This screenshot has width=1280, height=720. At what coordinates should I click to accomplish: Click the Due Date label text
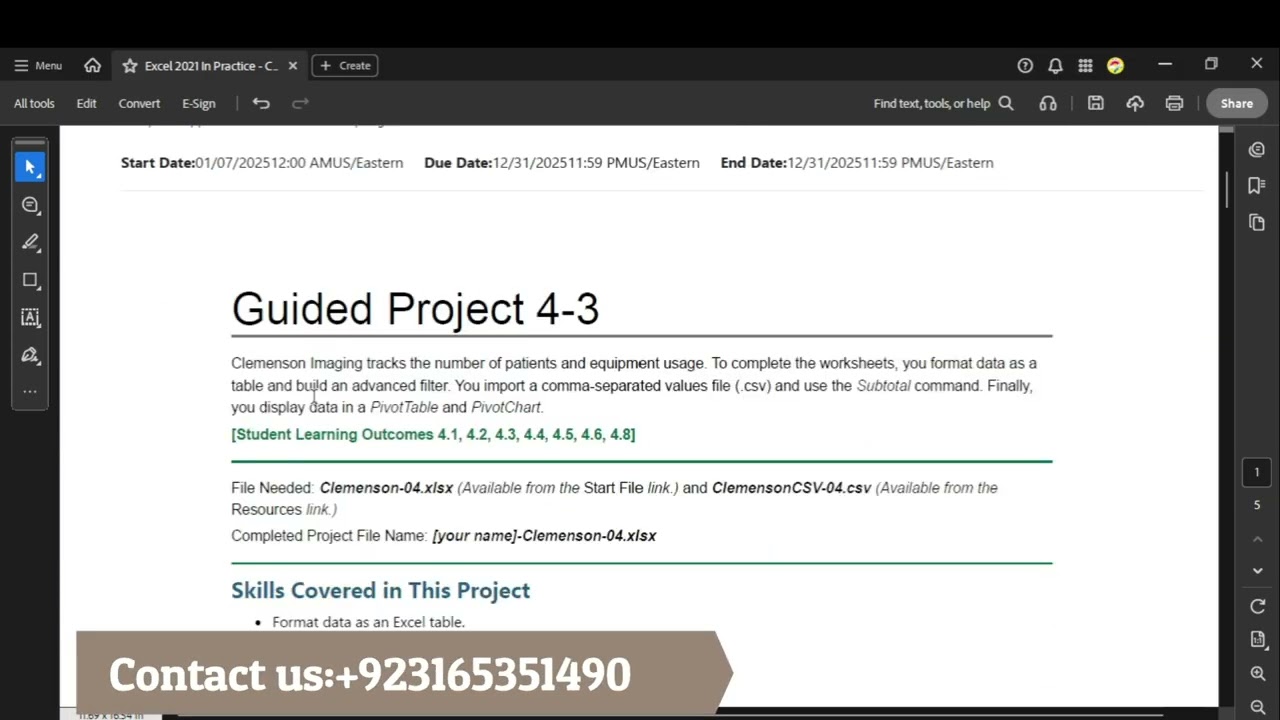[x=458, y=162]
